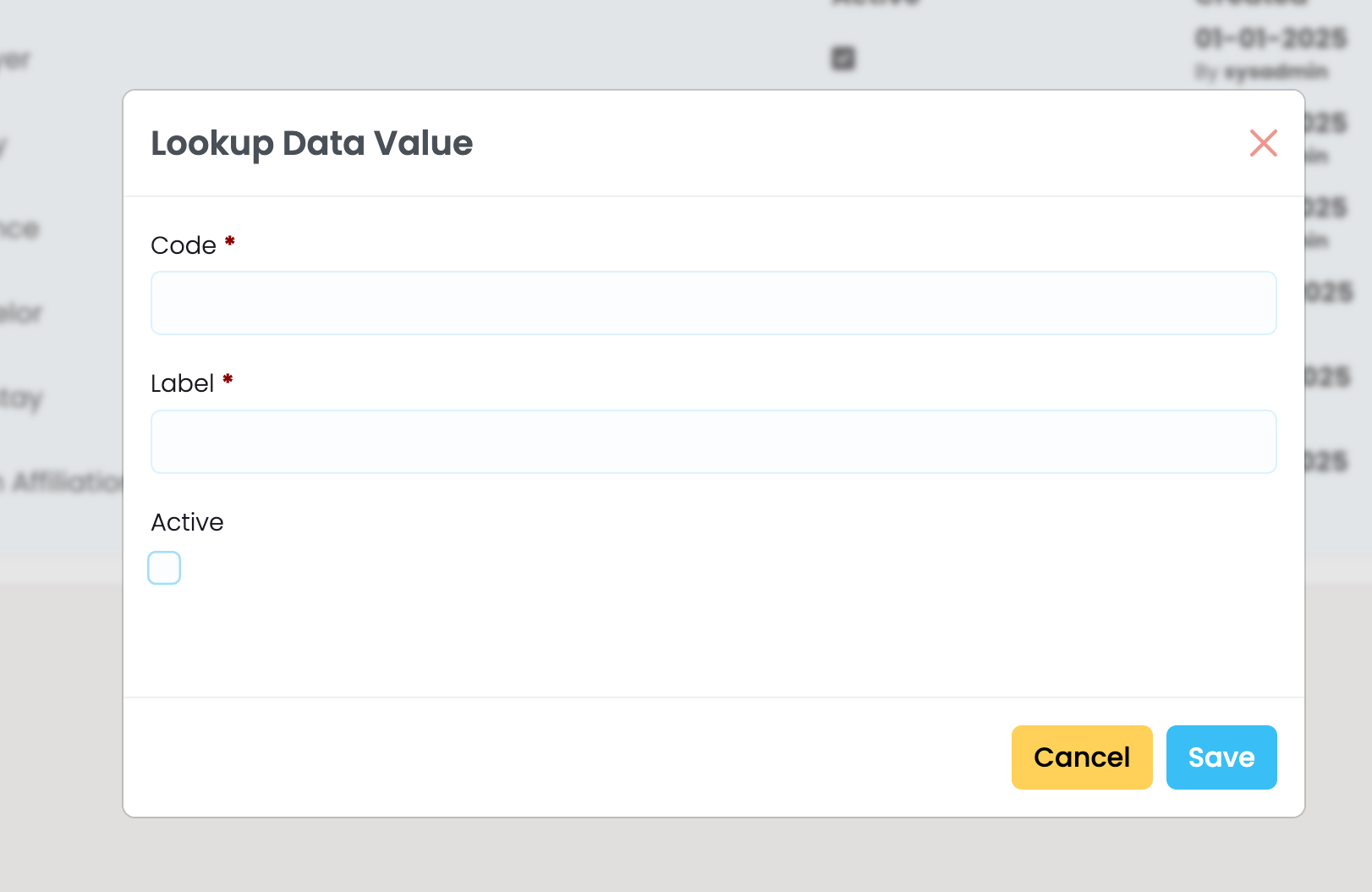Screen dimensions: 1372x892
Task: Click the blue Save button
Action: pyautogui.click(x=1221, y=757)
